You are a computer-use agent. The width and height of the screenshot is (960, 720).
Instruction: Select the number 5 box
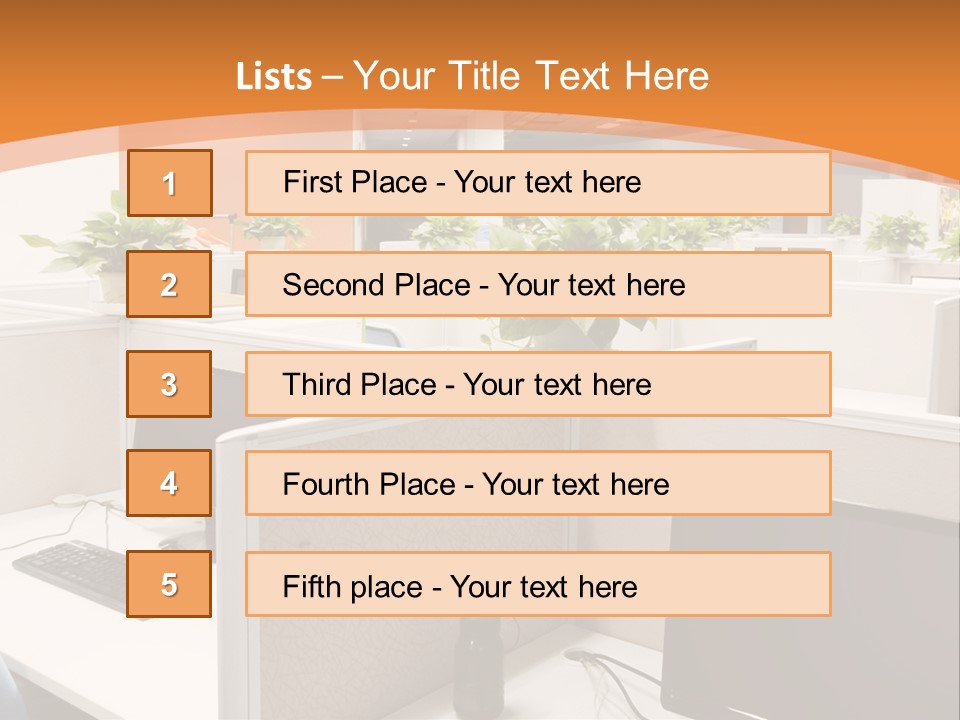[x=169, y=583]
